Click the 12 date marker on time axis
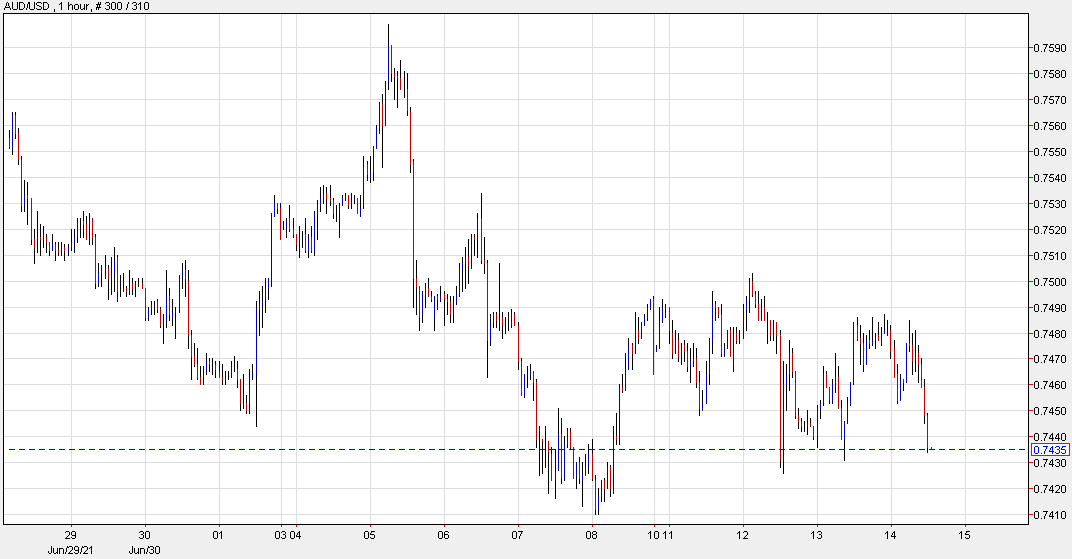 coord(742,534)
